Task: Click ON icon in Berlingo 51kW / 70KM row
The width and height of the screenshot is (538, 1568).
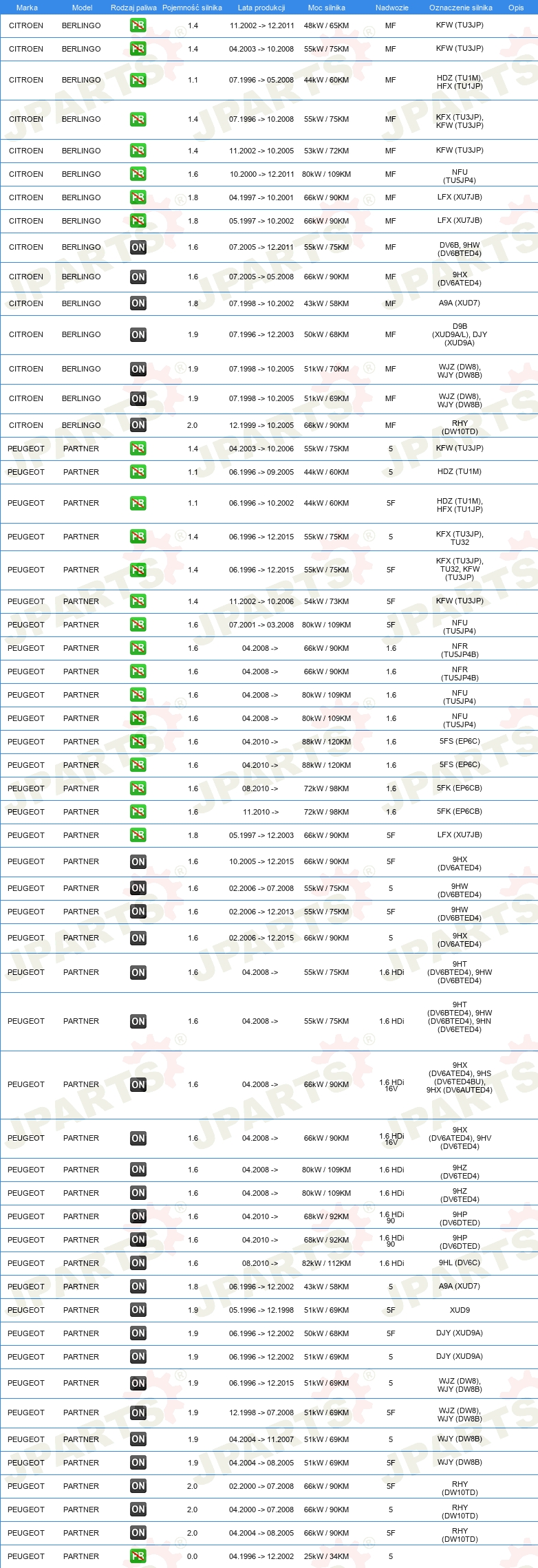Action: [138, 369]
